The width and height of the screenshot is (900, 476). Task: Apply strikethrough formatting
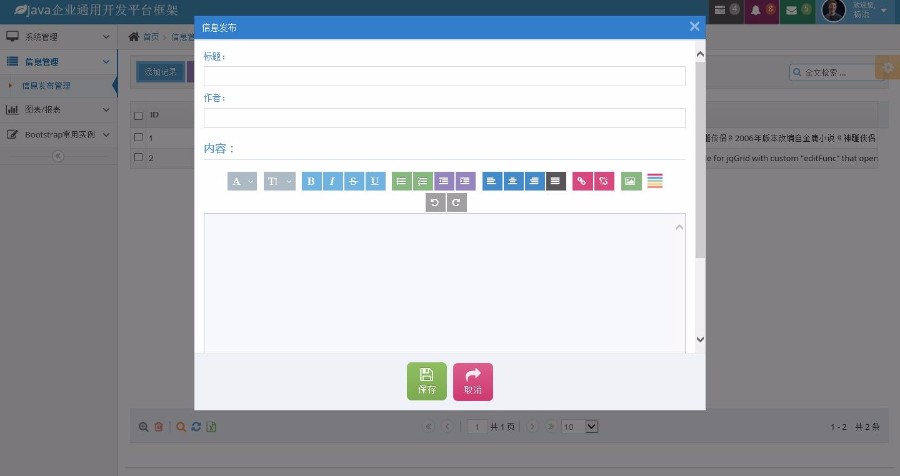pyautogui.click(x=354, y=181)
